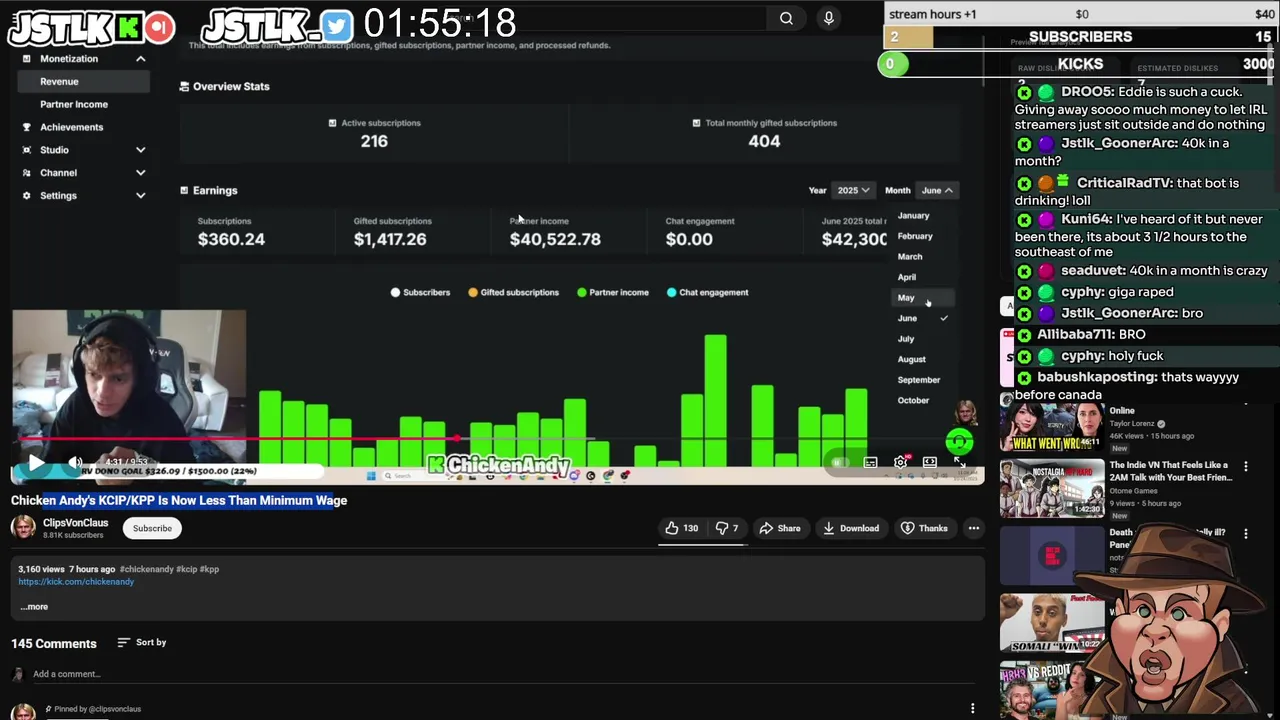
Task: Mute the video using the speaker icon
Action: pos(75,463)
